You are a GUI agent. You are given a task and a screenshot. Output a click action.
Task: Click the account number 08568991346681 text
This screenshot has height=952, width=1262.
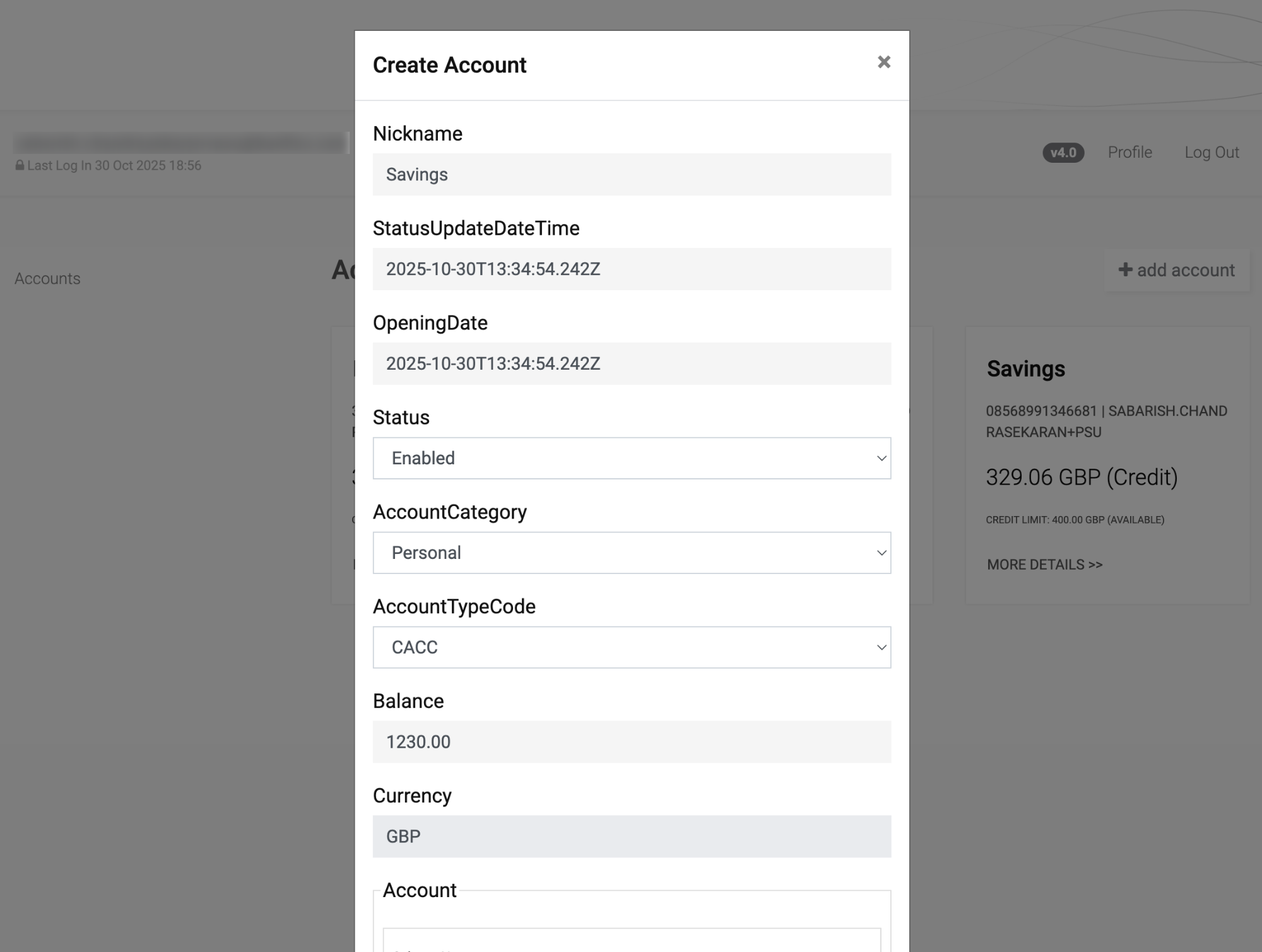pos(1041,411)
